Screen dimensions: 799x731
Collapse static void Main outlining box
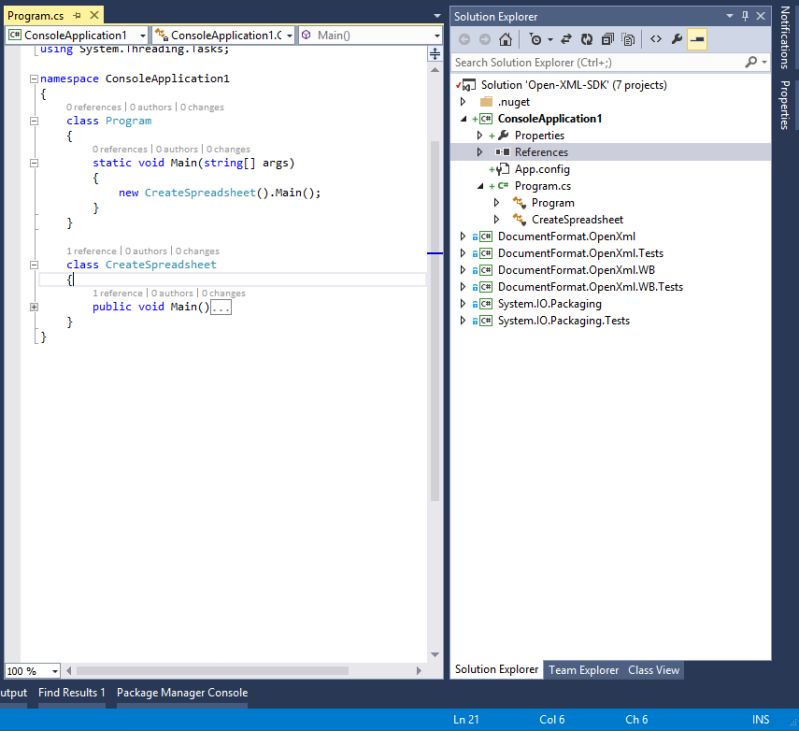click(34, 164)
